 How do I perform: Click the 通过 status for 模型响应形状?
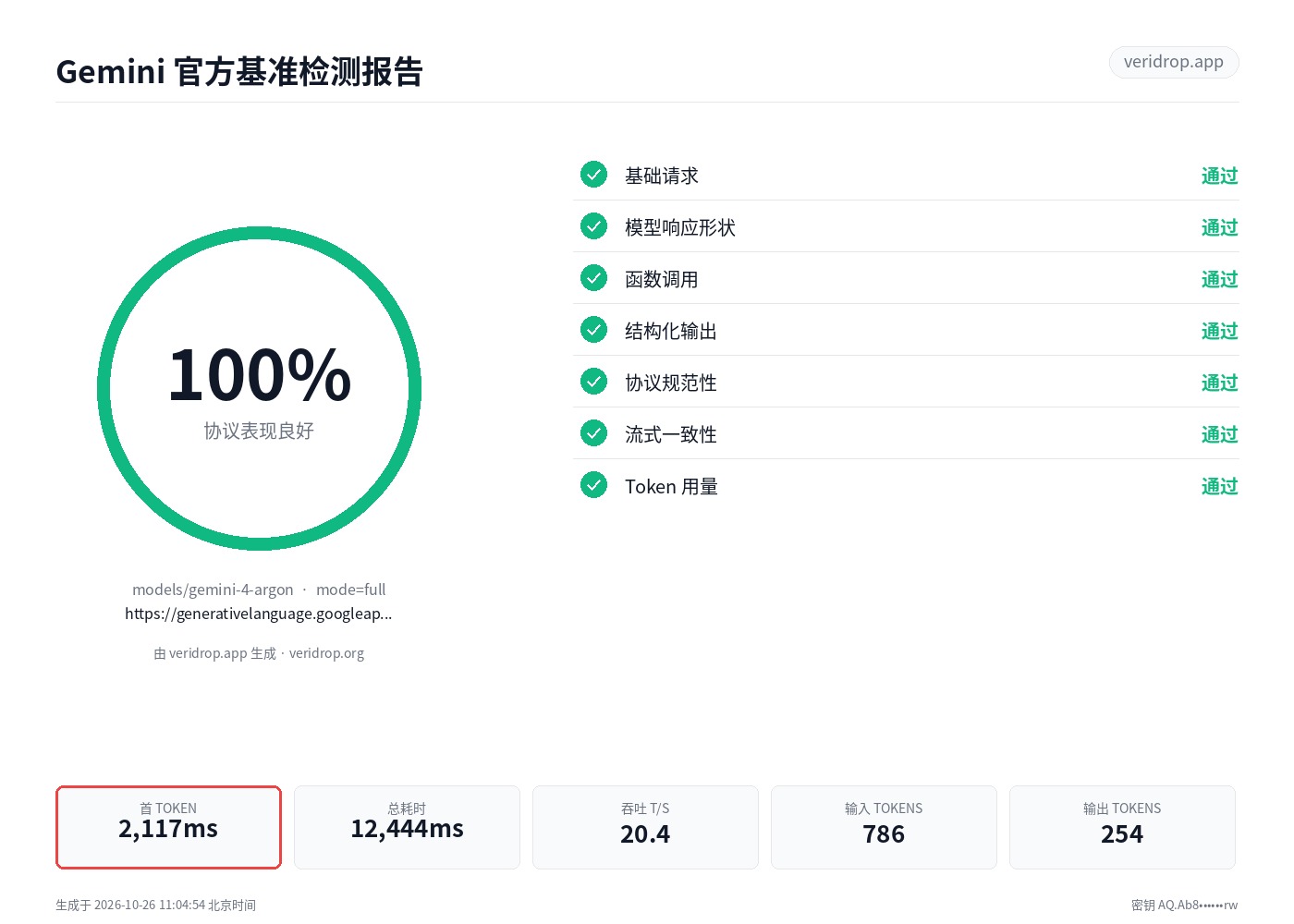coord(1219,227)
